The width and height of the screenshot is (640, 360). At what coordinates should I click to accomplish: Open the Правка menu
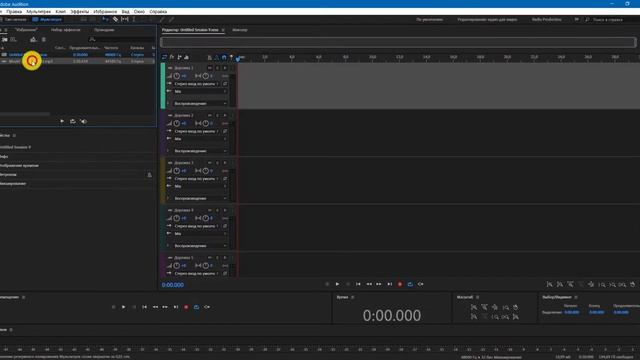(14, 11)
